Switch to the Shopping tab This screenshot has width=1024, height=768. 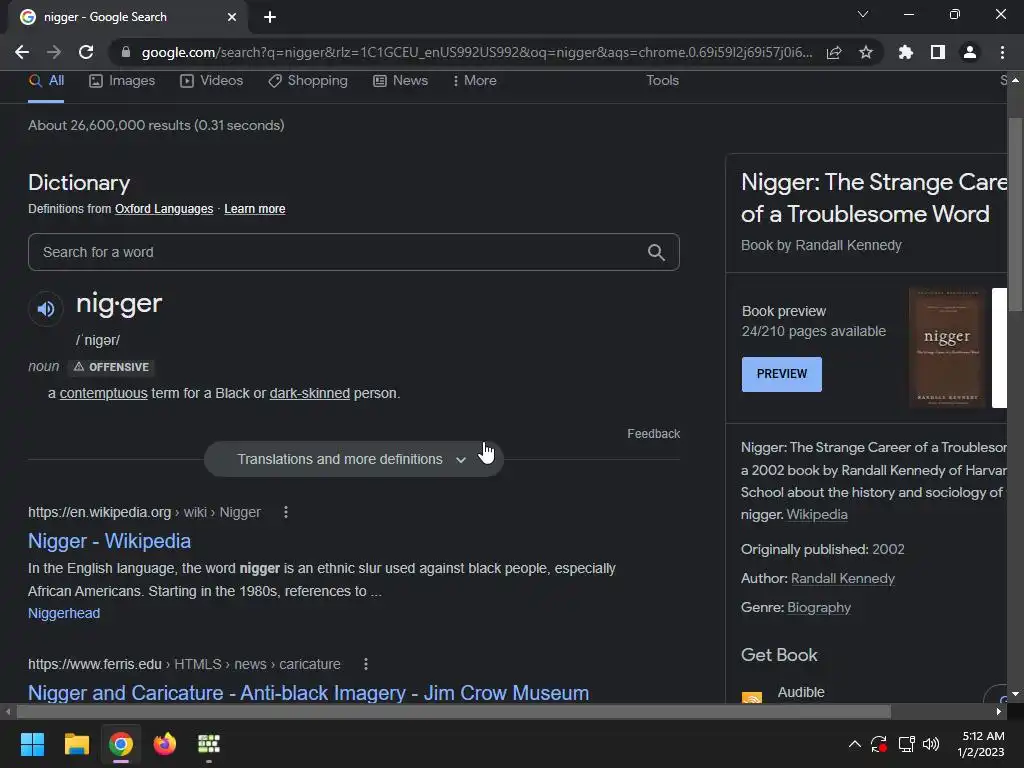tap(308, 81)
